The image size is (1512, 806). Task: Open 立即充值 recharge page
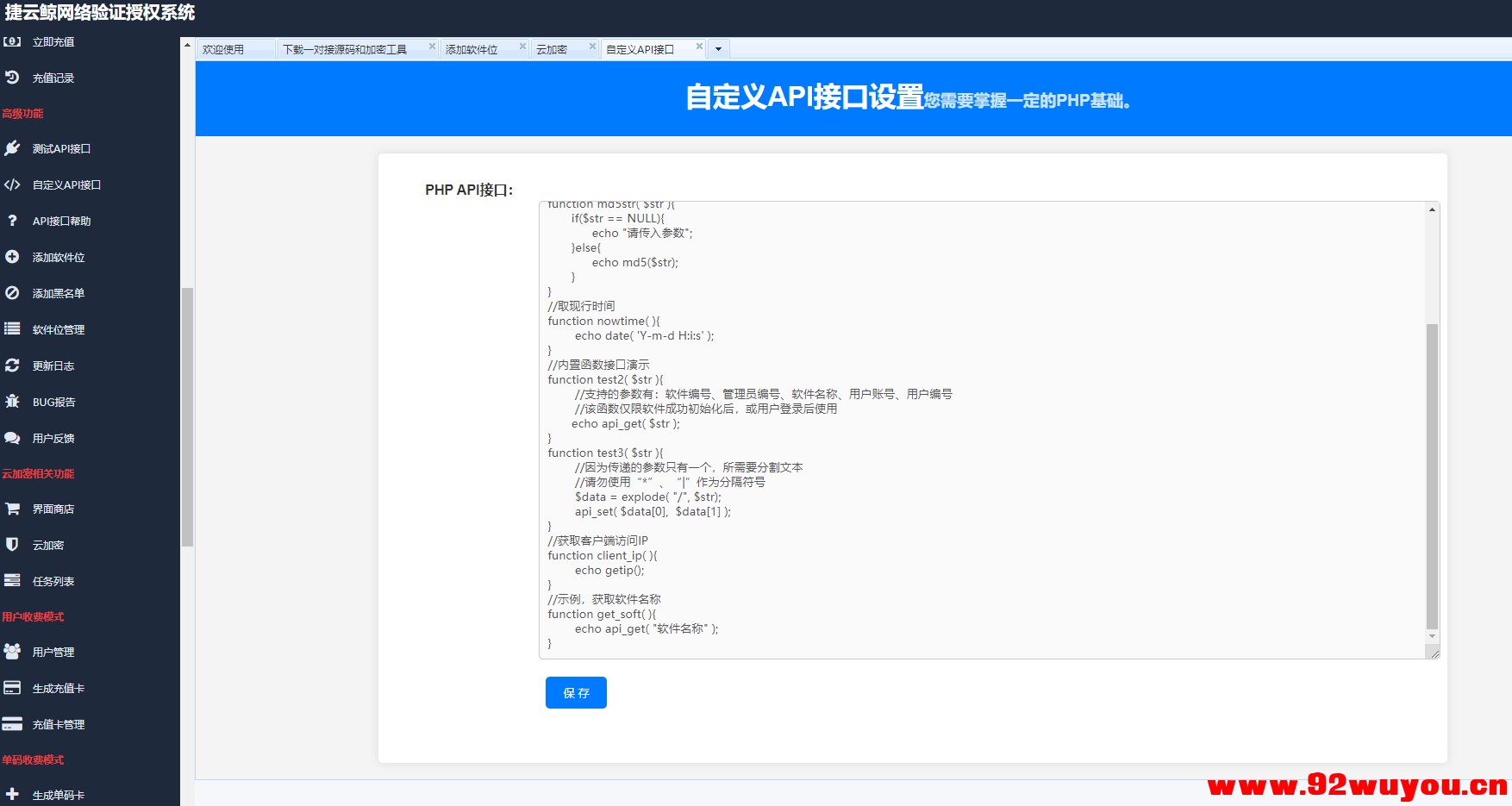tap(52, 41)
